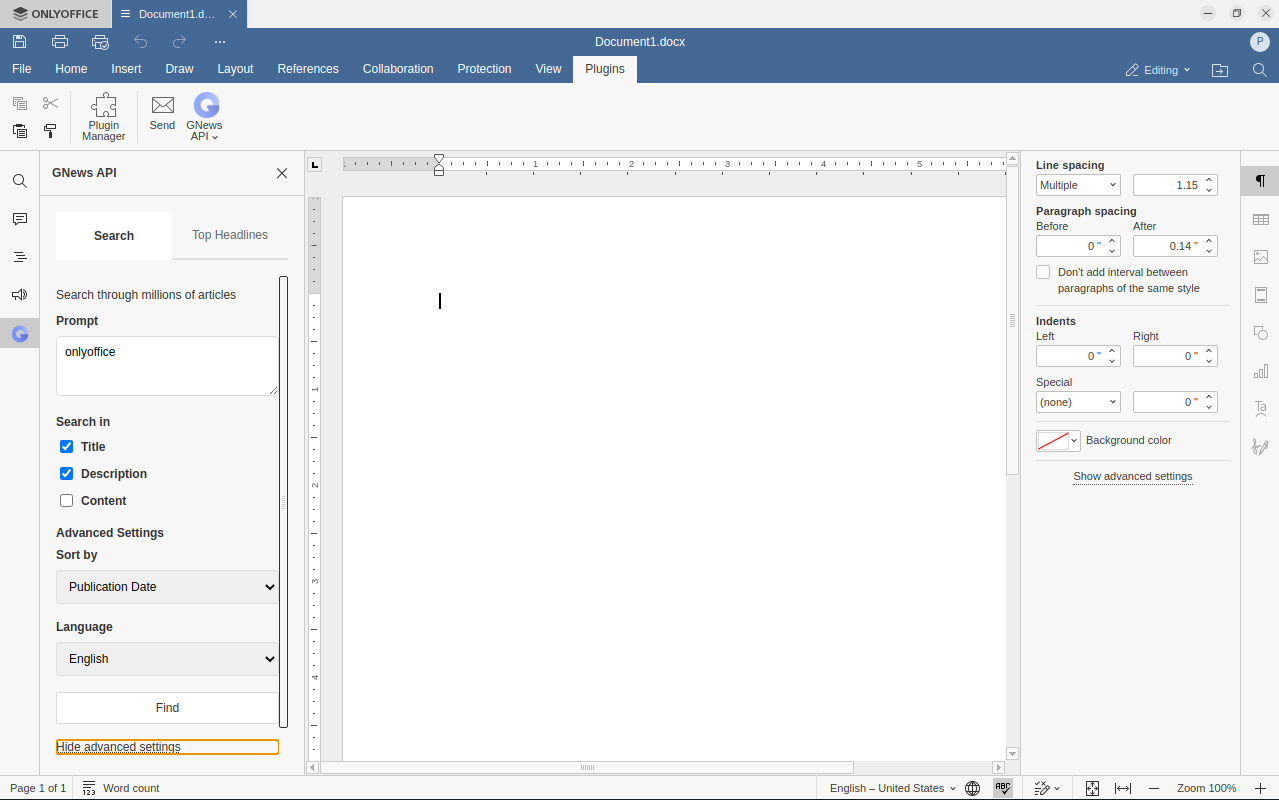1279x800 pixels.
Task: Click the Line spacing value field
Action: (1167, 185)
